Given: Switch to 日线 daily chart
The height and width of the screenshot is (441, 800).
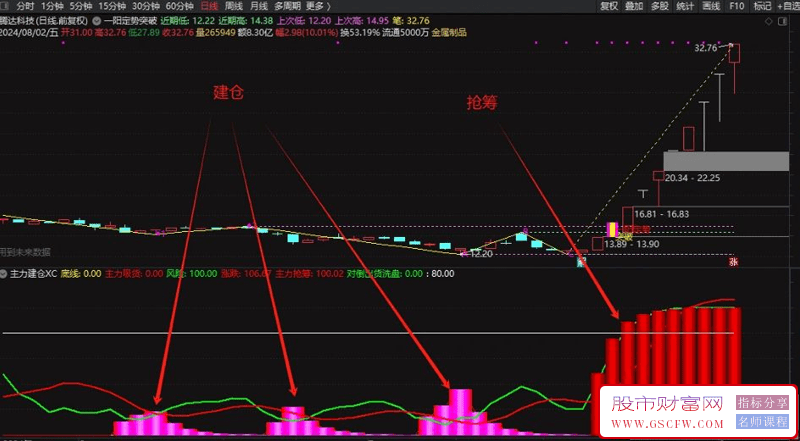Looking at the screenshot, I should click(x=208, y=6).
